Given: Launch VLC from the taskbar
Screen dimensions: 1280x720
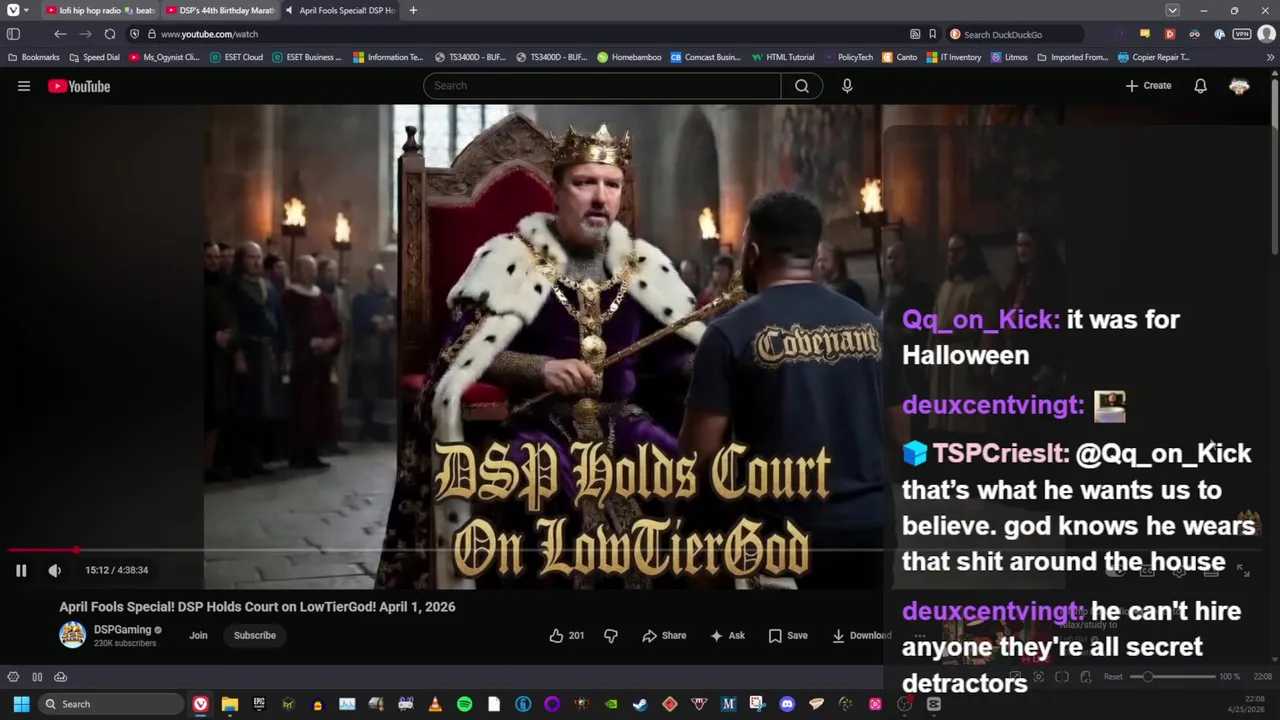Looking at the screenshot, I should pyautogui.click(x=435, y=704).
